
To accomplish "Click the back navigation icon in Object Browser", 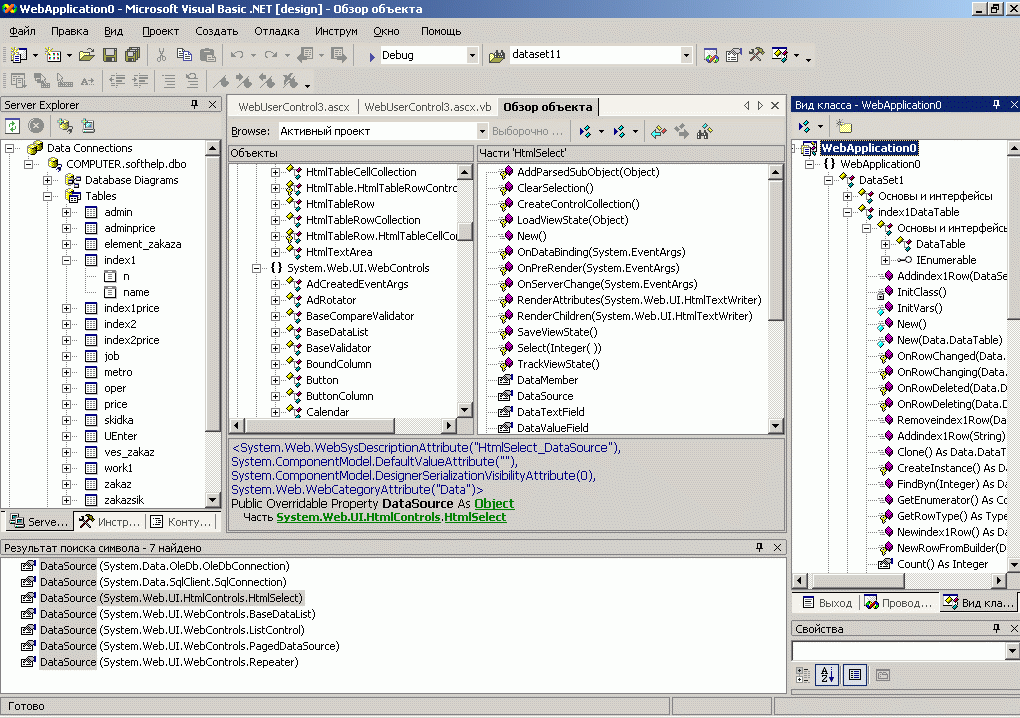I will [x=658, y=132].
